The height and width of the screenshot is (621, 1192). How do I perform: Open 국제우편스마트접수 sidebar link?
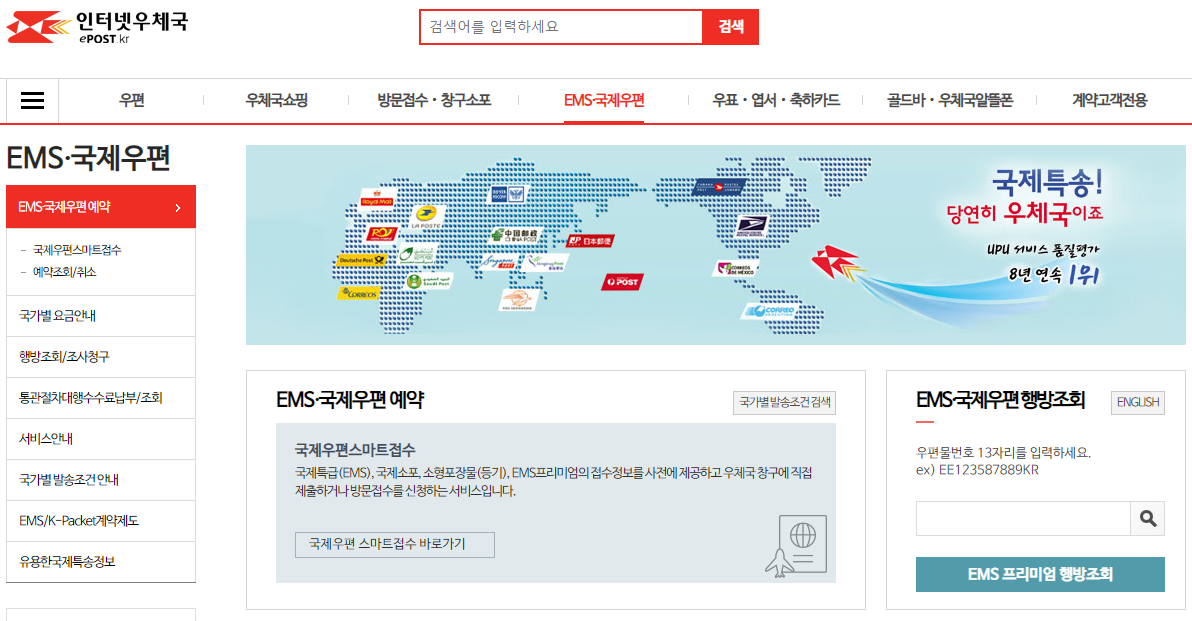point(77,250)
